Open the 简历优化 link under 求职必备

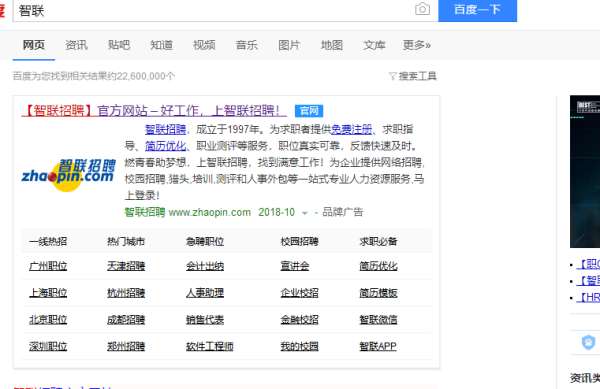378,266
